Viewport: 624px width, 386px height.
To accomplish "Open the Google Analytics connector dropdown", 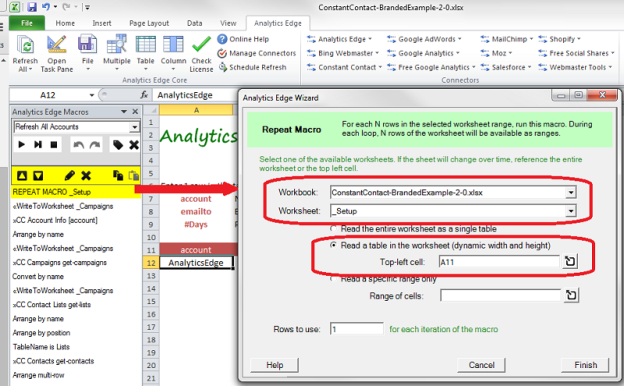I will (x=423, y=53).
